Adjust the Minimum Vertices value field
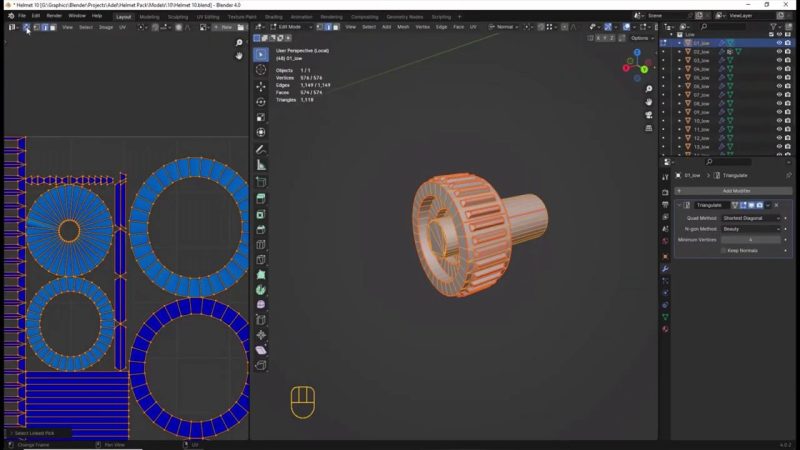800x450 pixels. (x=750, y=239)
